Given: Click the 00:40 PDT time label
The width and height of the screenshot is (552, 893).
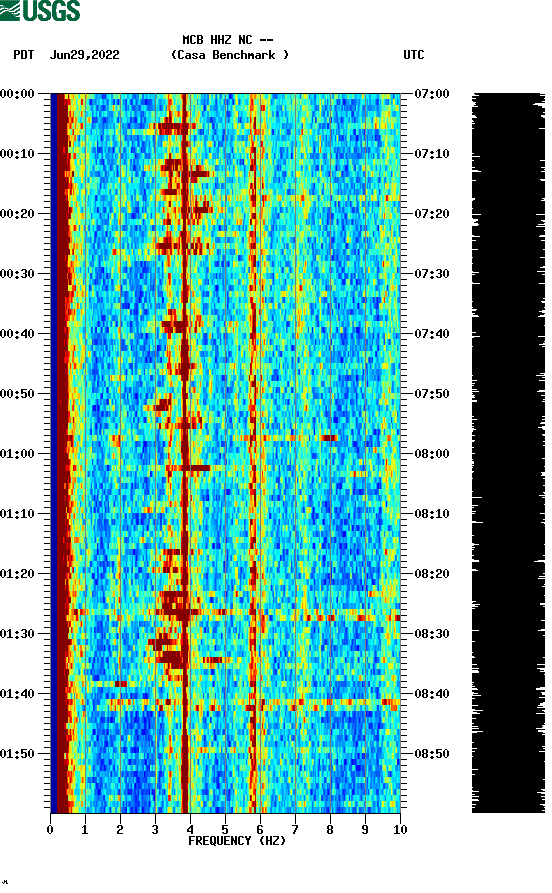Looking at the screenshot, I should point(17,334).
